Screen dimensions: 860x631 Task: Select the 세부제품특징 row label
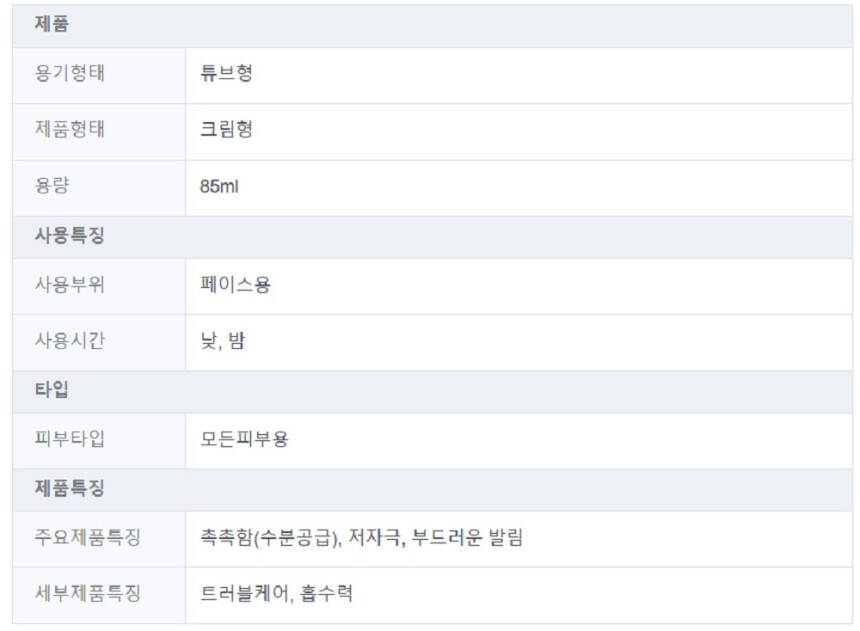point(88,593)
